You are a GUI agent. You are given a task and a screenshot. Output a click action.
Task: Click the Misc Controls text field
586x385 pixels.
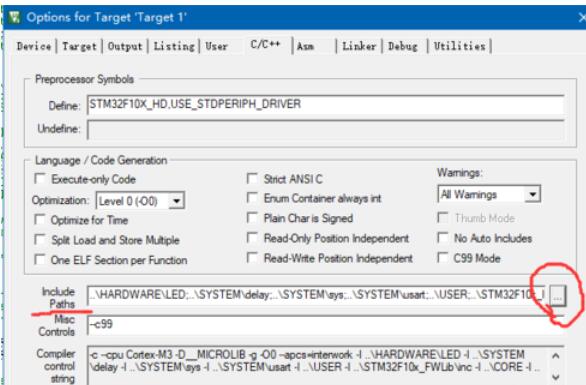326,325
